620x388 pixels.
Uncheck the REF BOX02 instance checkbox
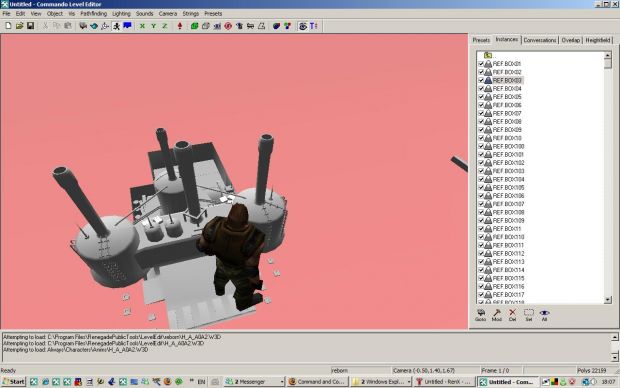coord(481,72)
